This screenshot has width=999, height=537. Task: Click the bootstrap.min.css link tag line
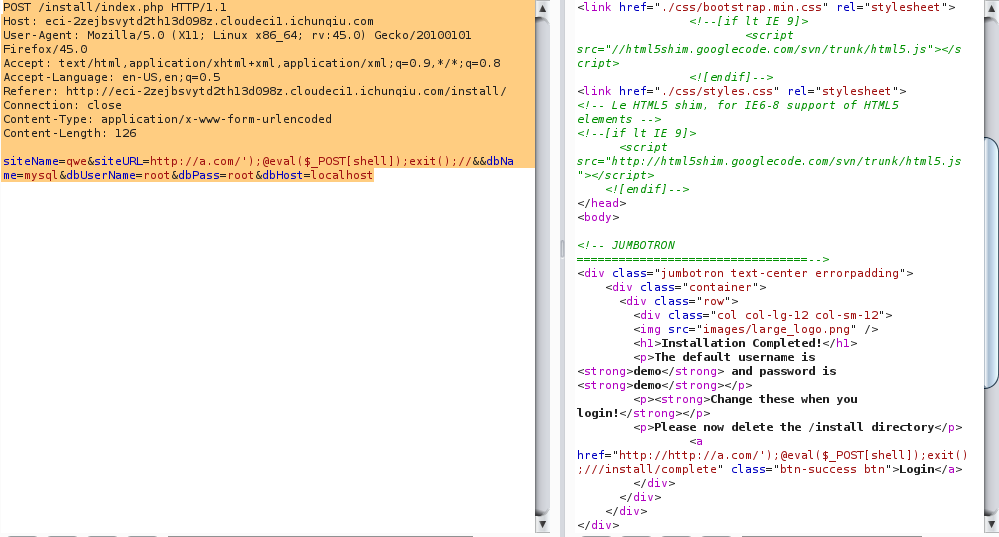(766, 8)
